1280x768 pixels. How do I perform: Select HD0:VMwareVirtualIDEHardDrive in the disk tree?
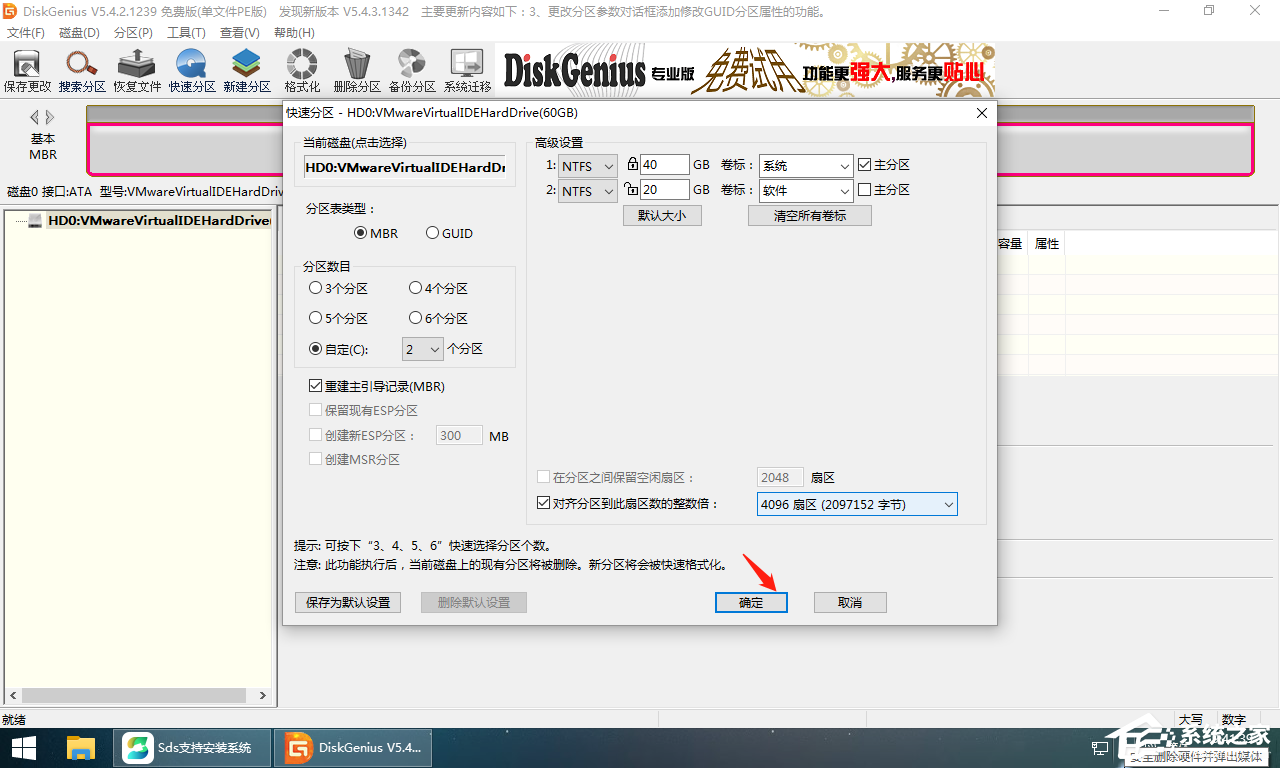160,220
